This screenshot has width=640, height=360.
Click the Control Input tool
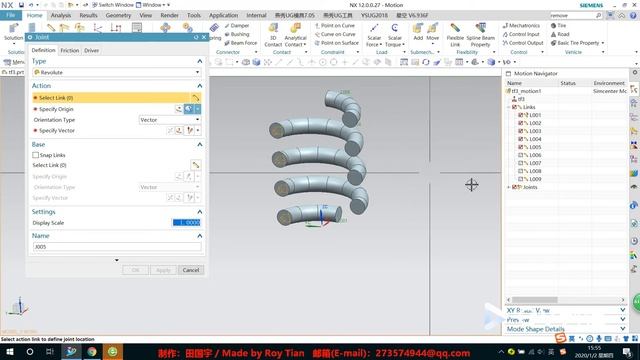click(x=521, y=34)
